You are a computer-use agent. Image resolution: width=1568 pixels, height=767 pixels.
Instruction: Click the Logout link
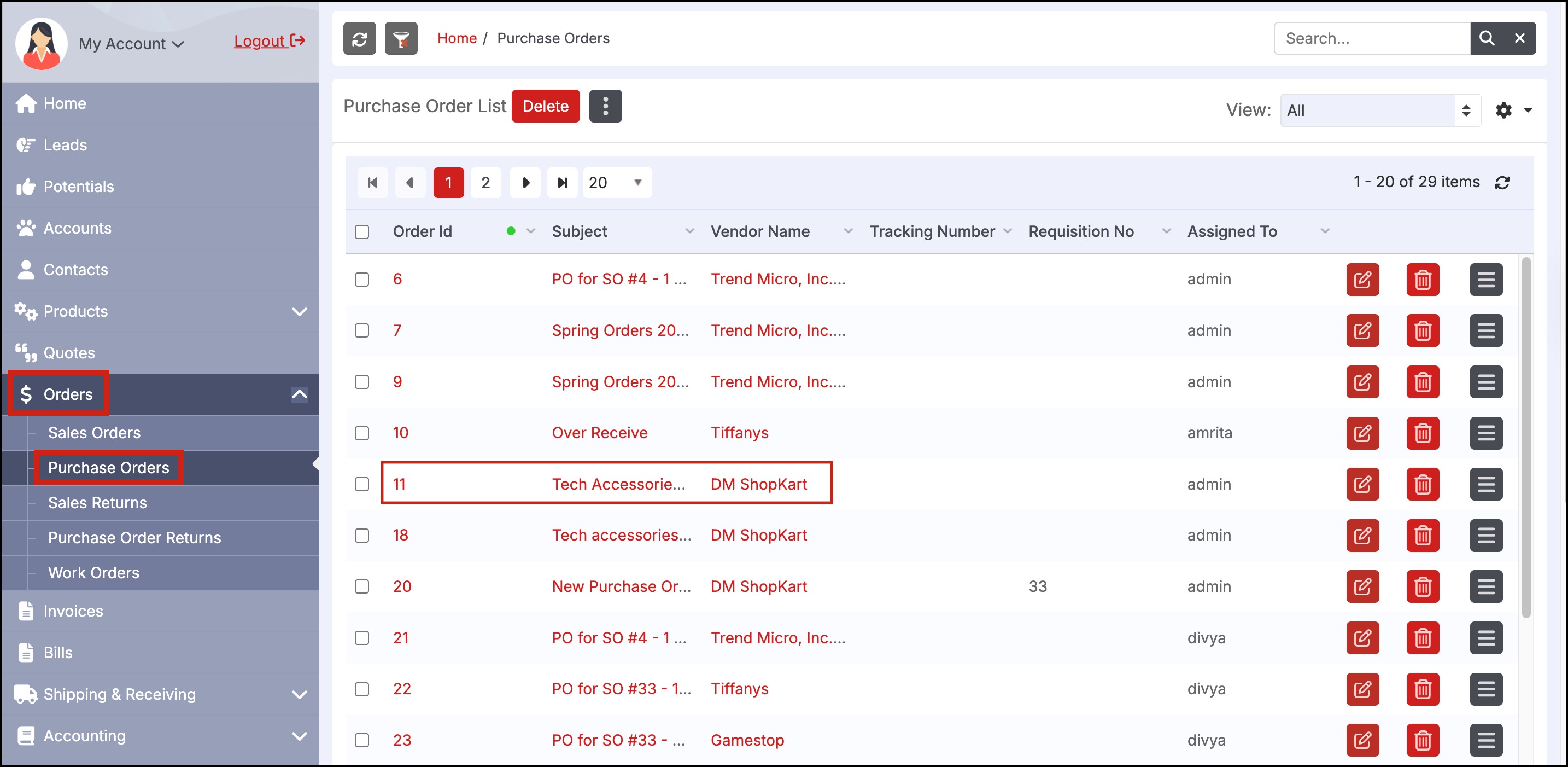268,42
